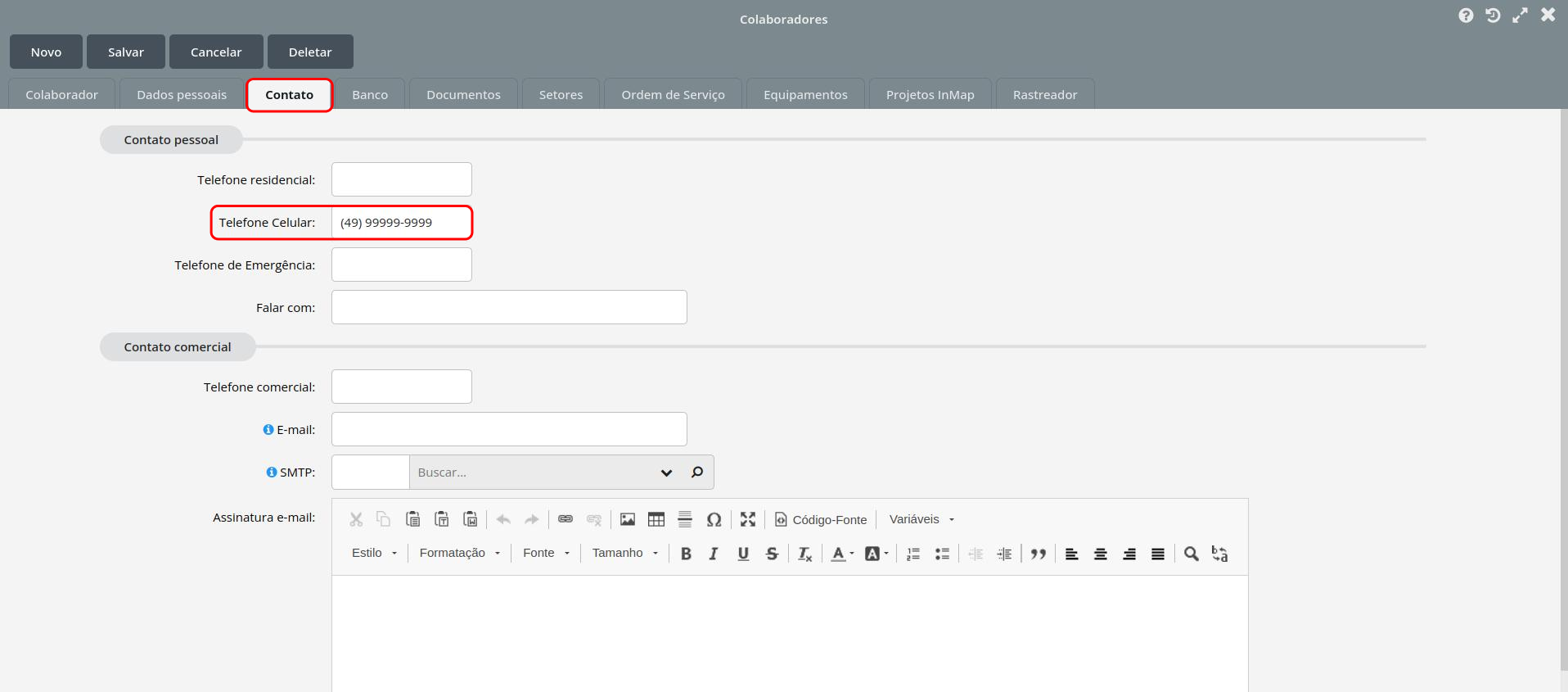Undo last edit in signature editor
Viewport: 1568px width, 692px height.
pos(503,519)
